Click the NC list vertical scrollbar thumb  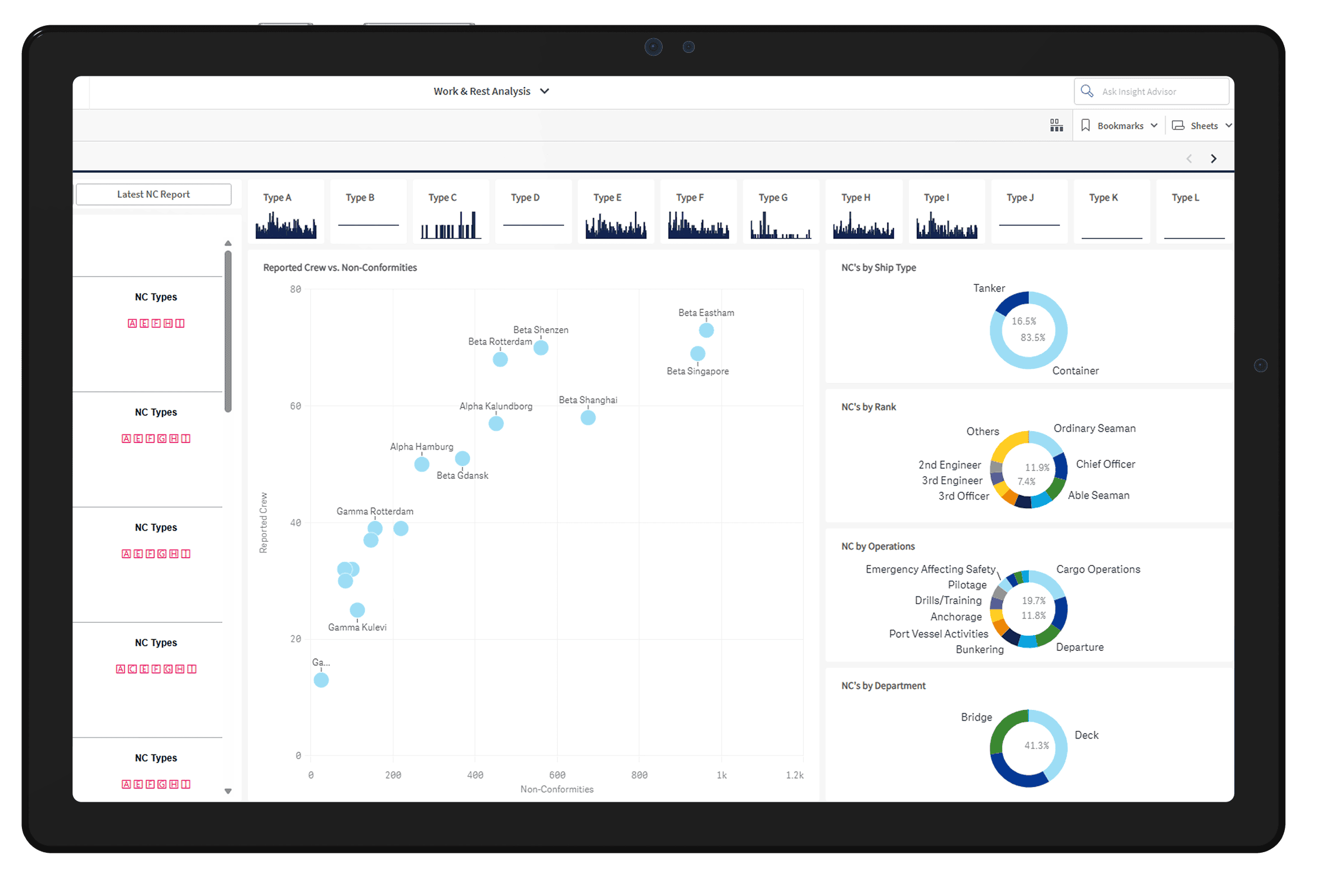pyautogui.click(x=228, y=332)
